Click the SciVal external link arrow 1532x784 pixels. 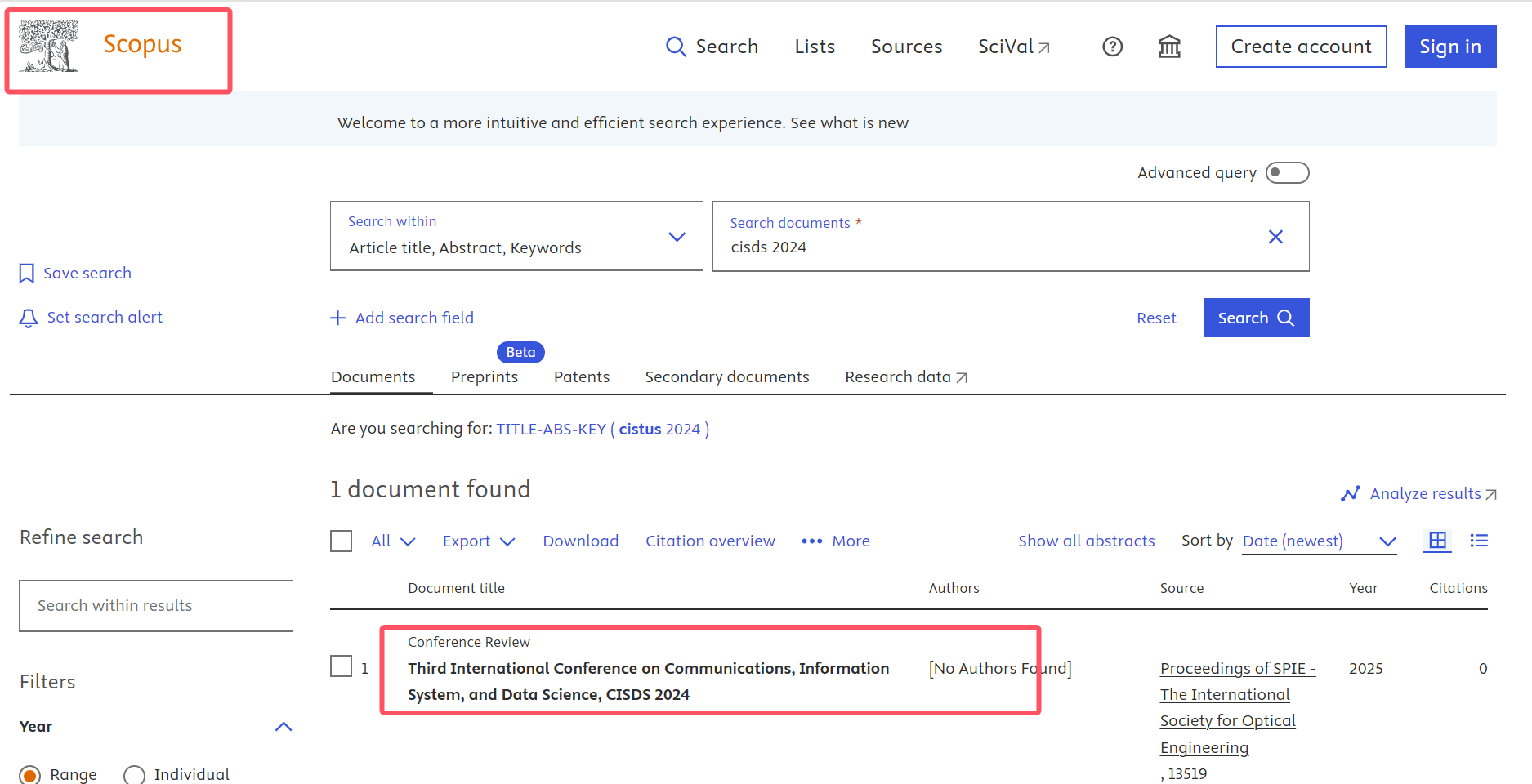(x=1044, y=48)
